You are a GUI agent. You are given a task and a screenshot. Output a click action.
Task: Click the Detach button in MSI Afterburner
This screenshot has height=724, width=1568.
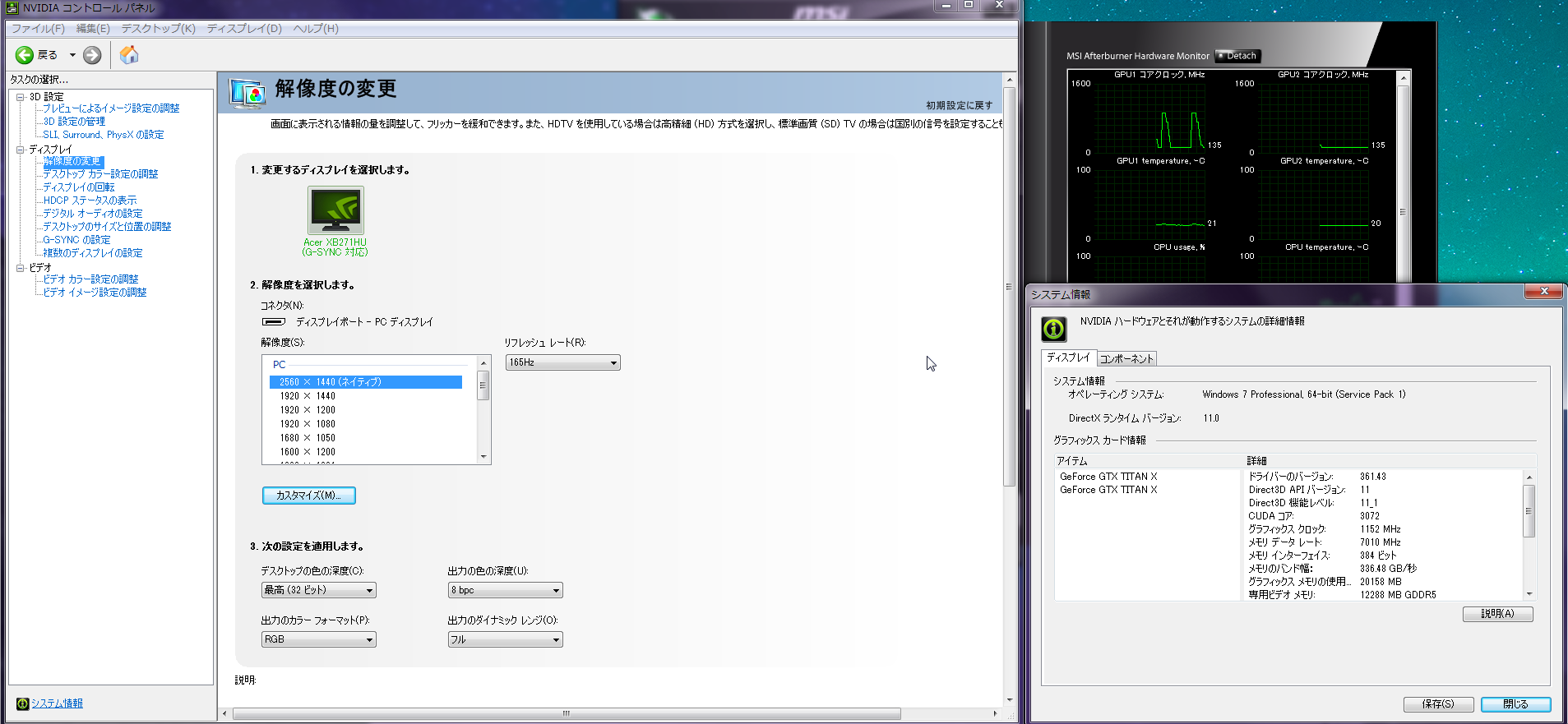tap(1238, 56)
